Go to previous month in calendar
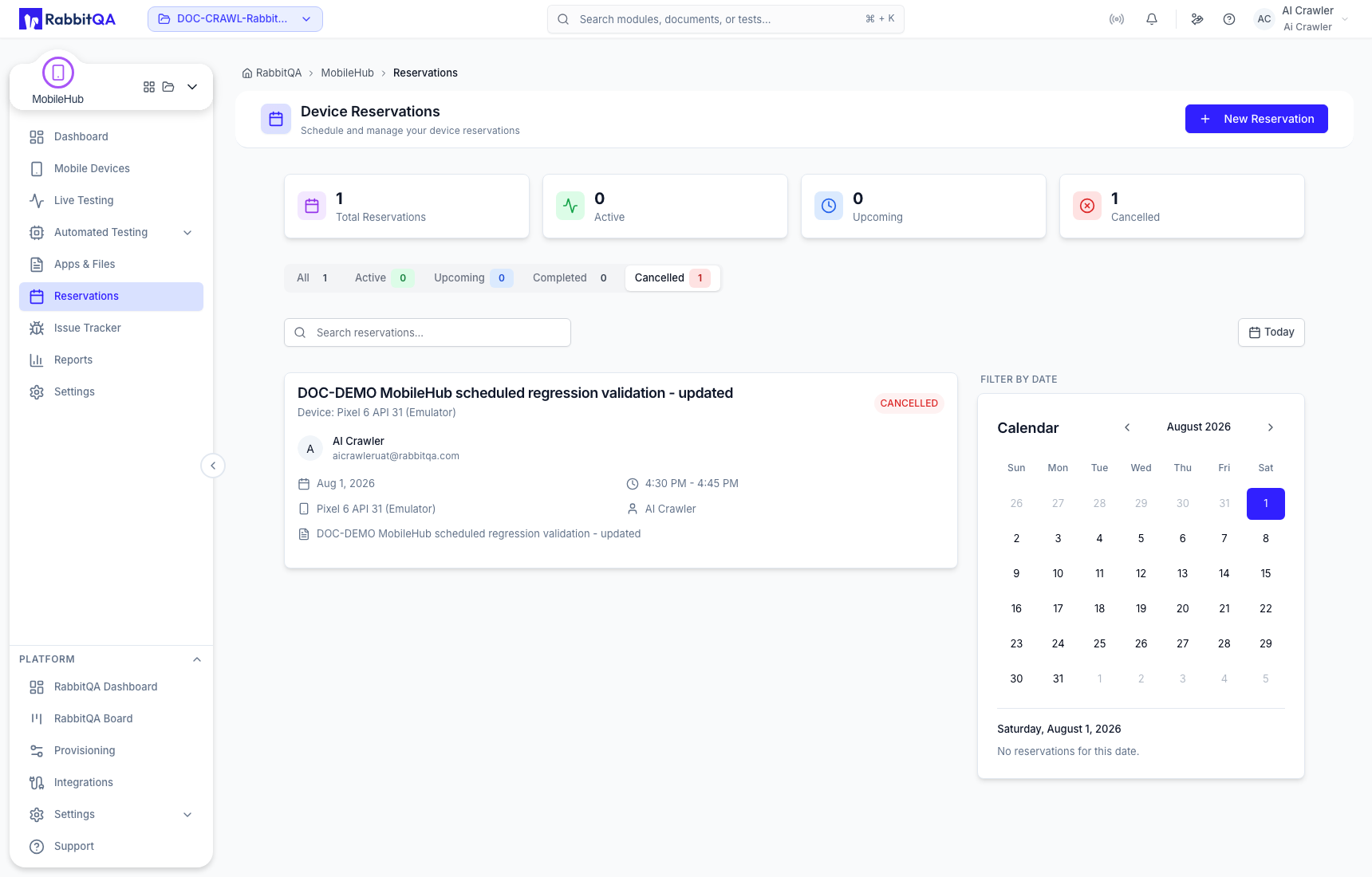 [1127, 427]
